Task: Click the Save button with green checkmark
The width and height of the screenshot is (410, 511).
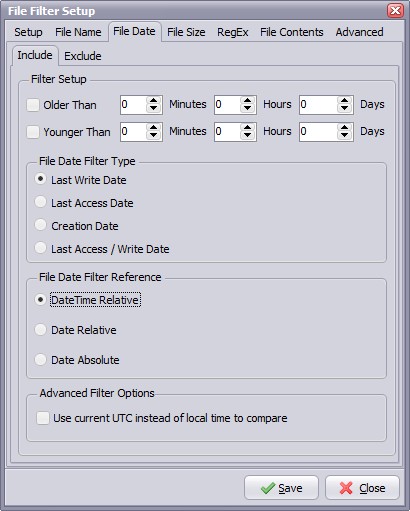Action: [281, 488]
